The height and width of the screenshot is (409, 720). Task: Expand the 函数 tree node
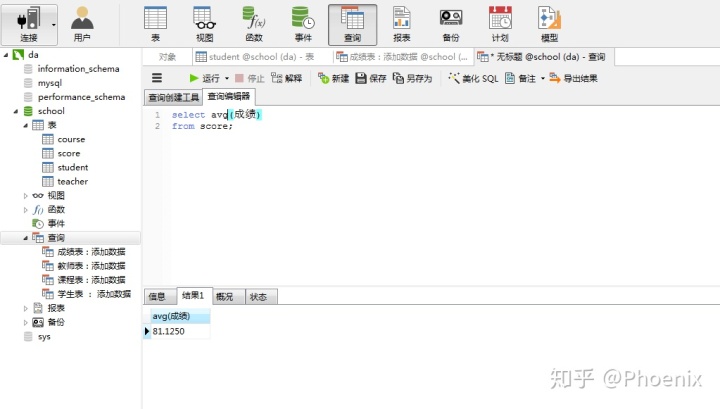click(x=26, y=210)
